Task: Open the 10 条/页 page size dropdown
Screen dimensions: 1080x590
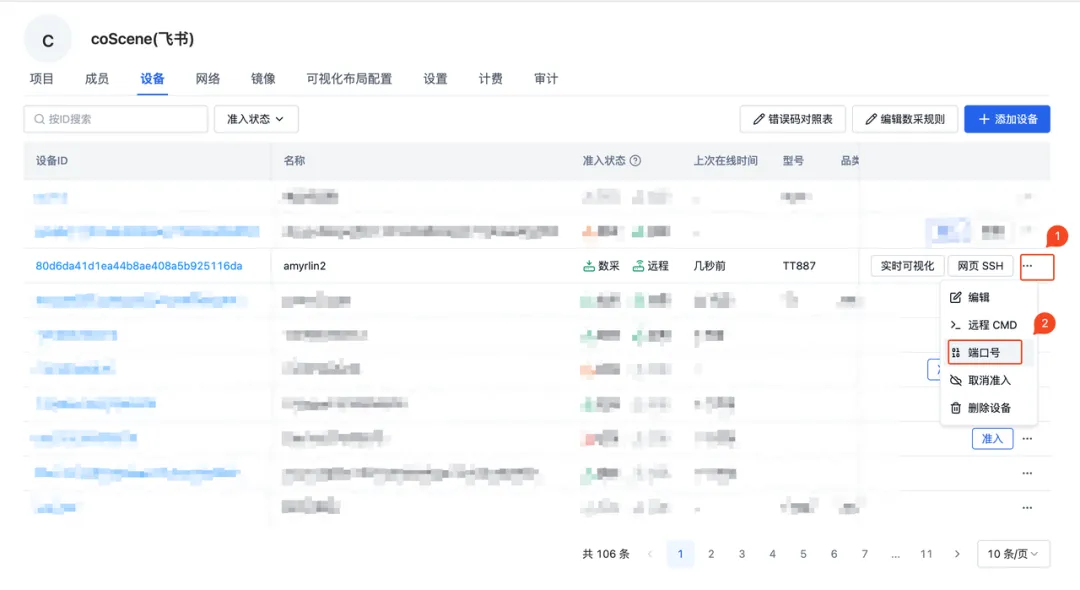Action: point(1011,554)
